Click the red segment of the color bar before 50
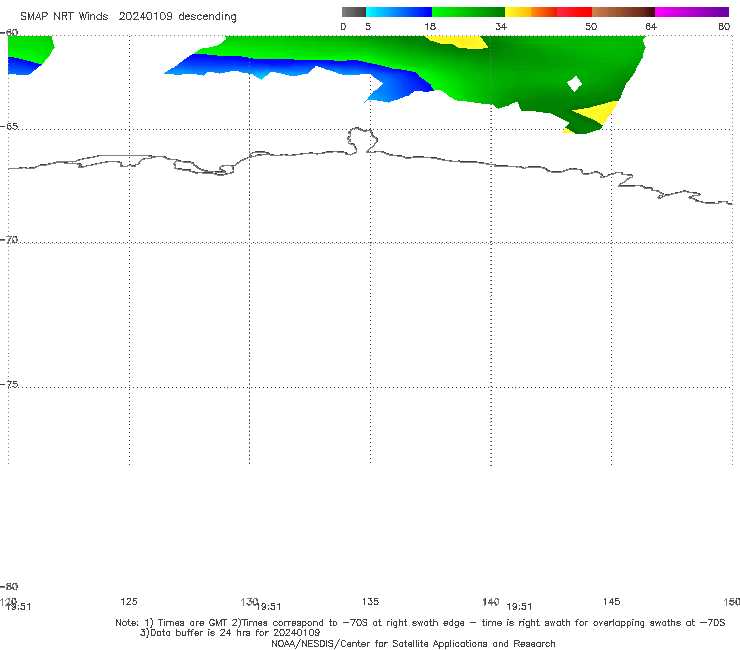Image resolution: width=740 pixels, height=650 pixels. point(574,12)
